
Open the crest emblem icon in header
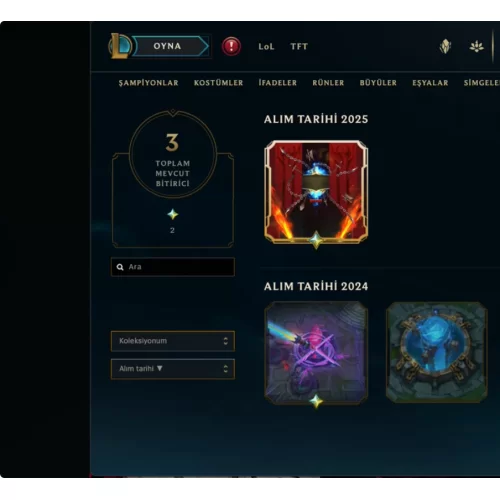tap(445, 46)
